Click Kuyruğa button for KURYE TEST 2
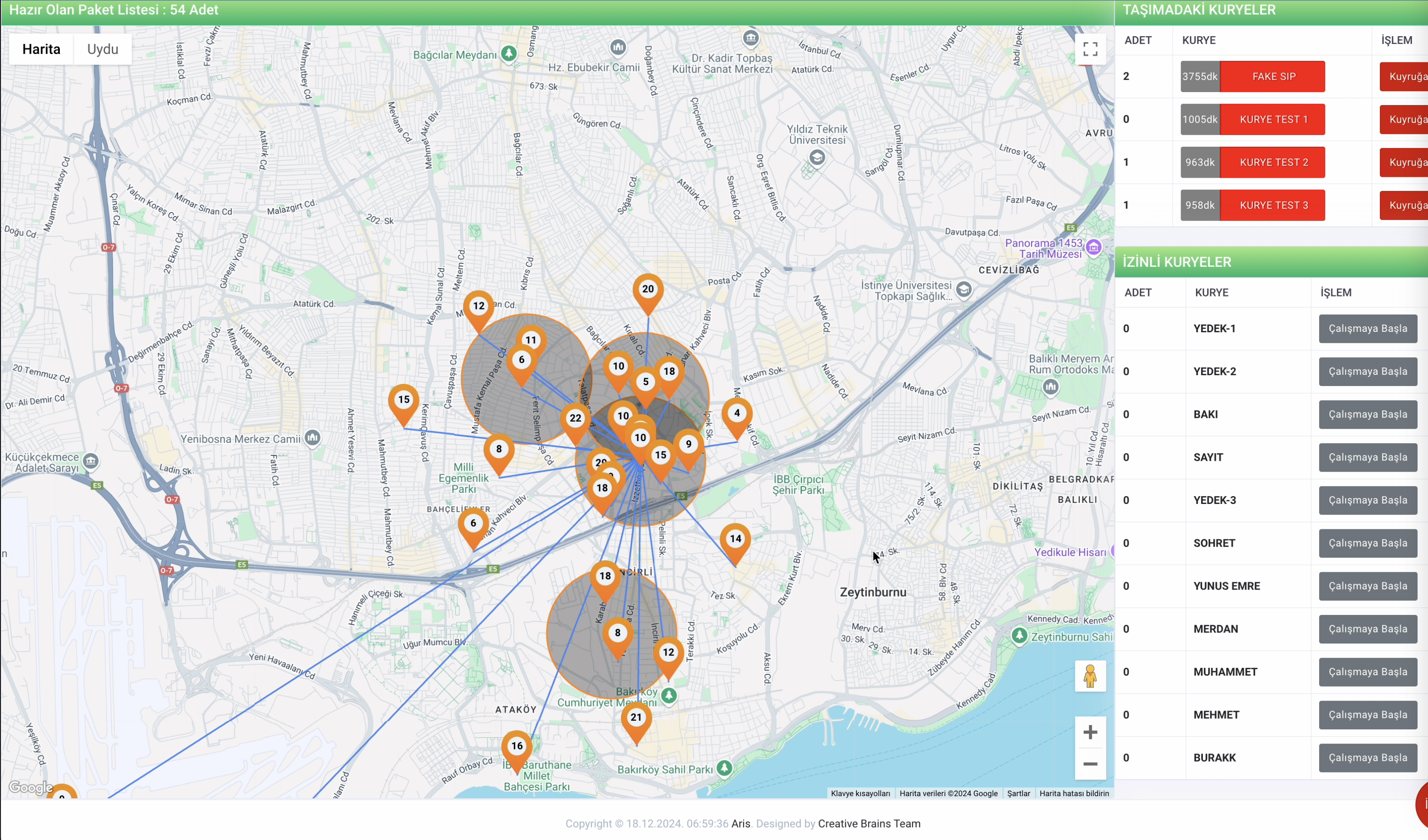The height and width of the screenshot is (840, 1428). pyautogui.click(x=1403, y=163)
